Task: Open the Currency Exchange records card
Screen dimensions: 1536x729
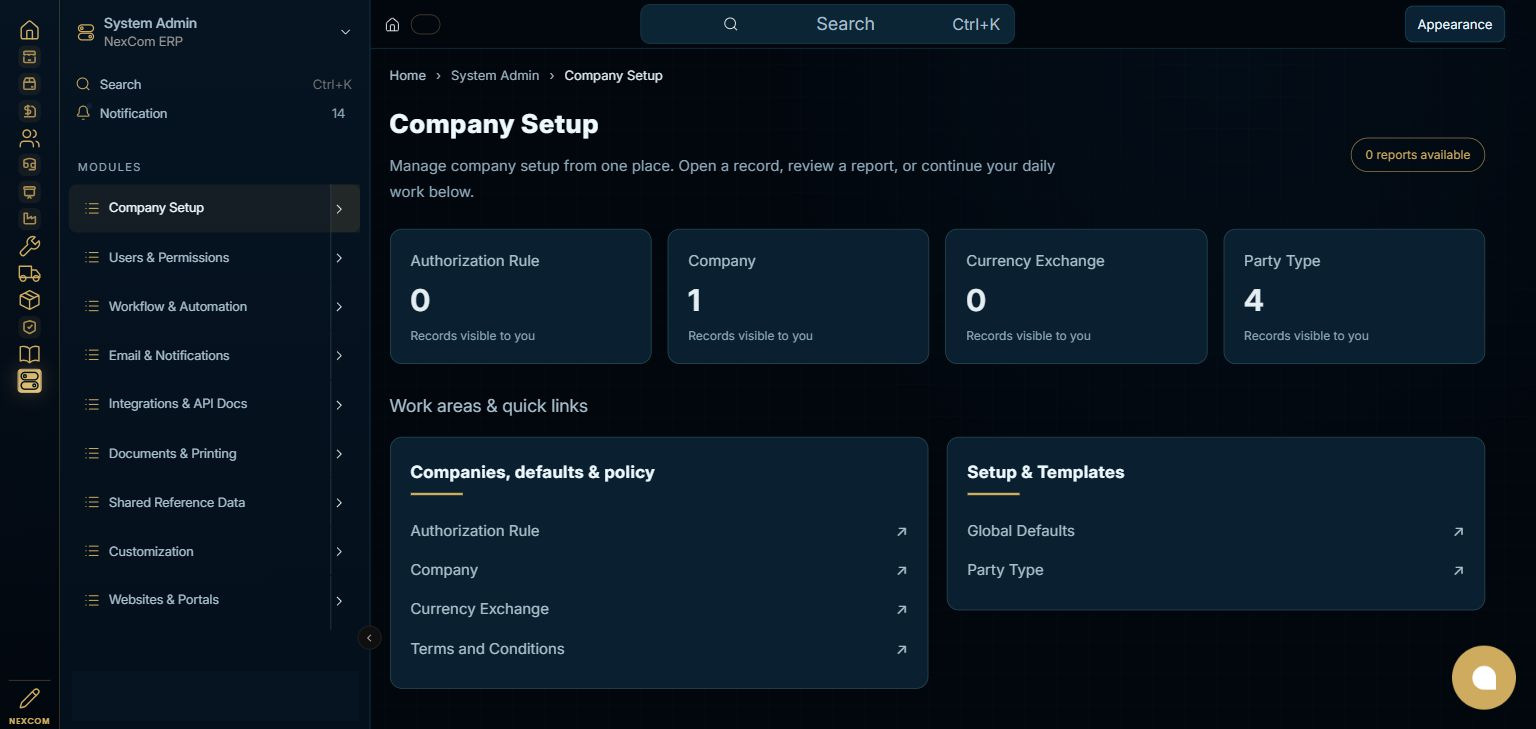Action: point(1076,296)
